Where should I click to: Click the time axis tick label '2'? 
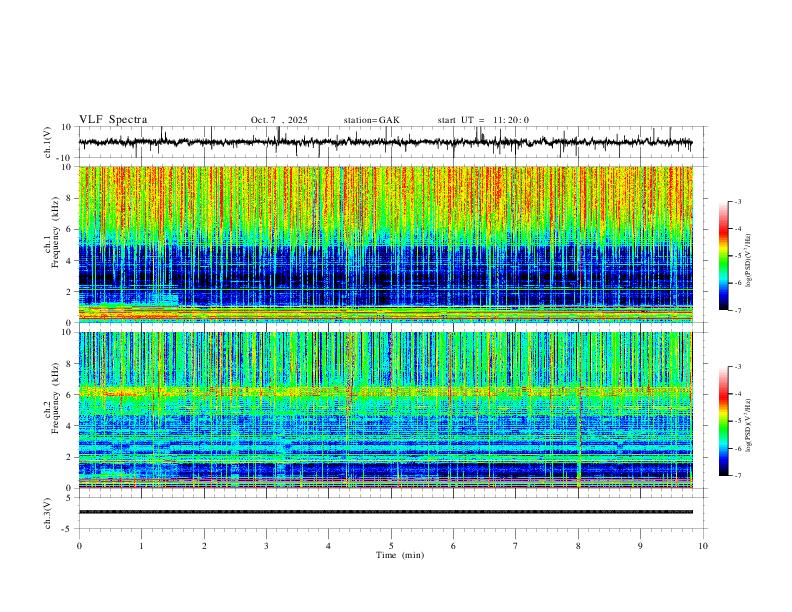[x=204, y=546]
